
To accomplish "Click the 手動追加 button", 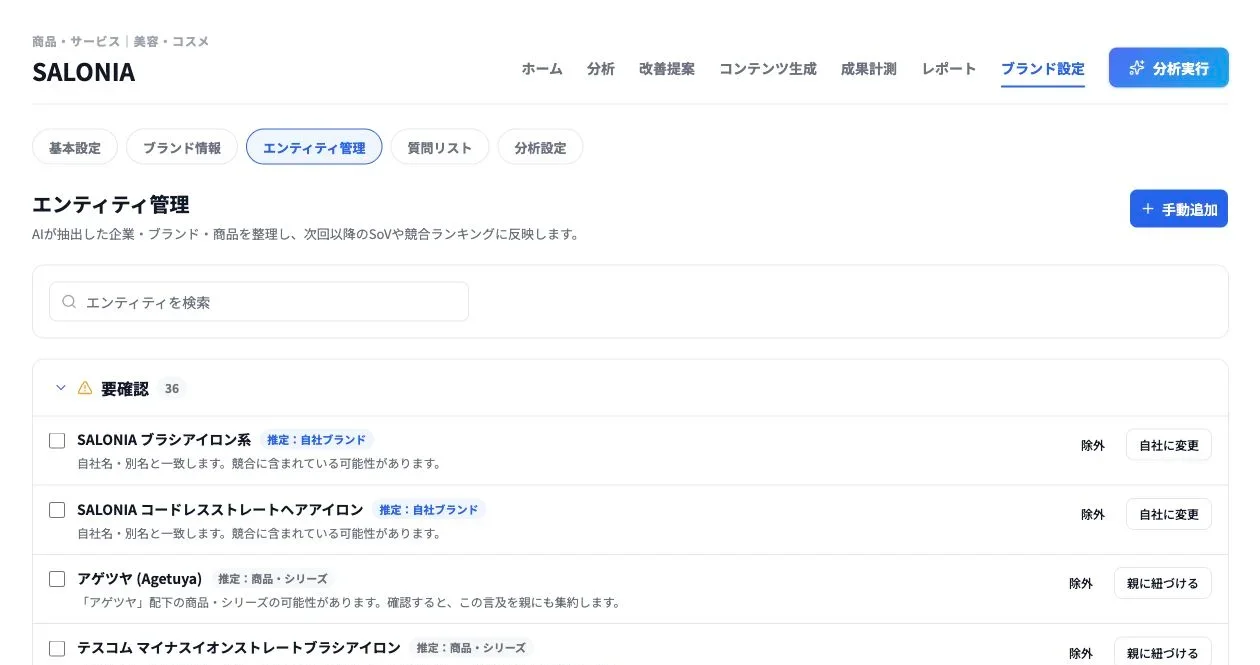I will coord(1179,209).
